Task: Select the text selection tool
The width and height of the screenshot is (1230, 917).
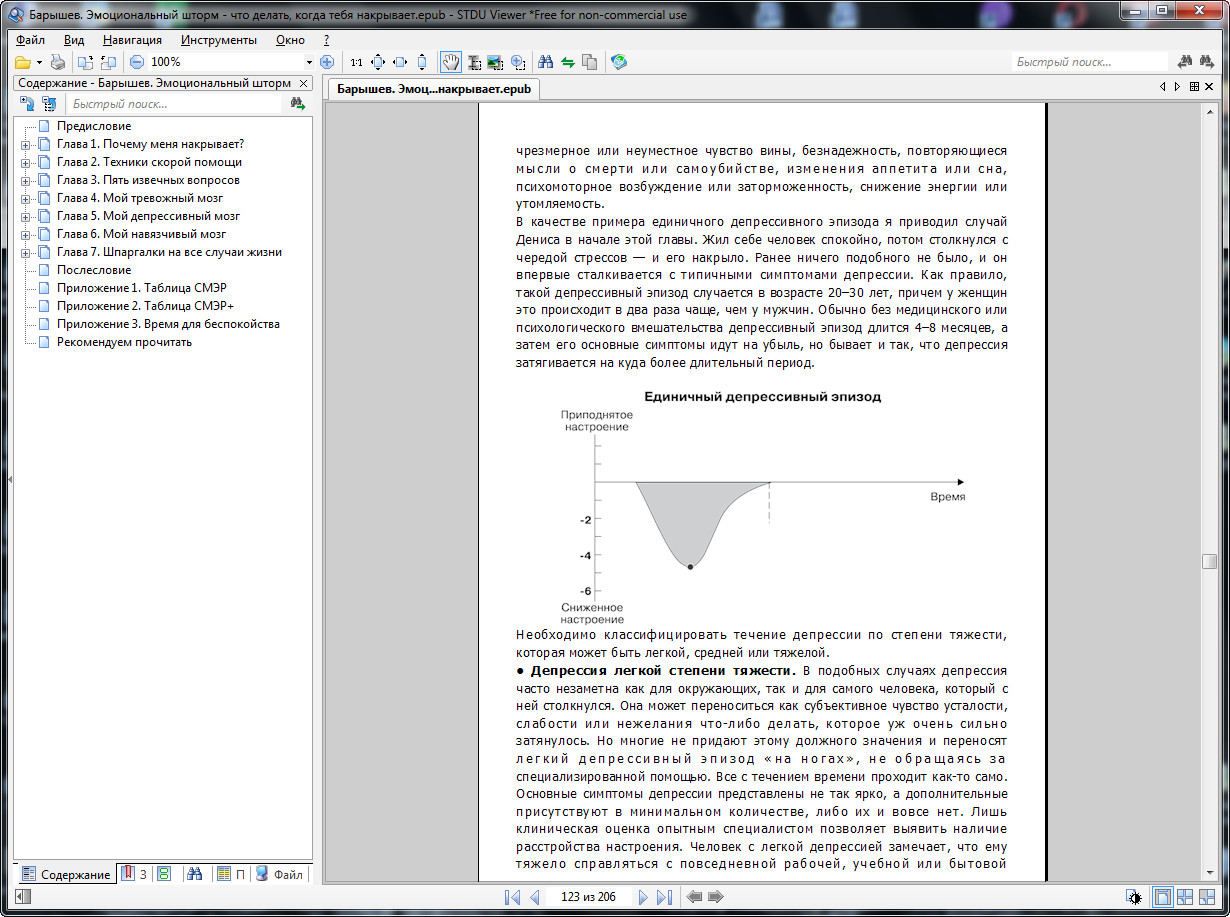Action: pyautogui.click(x=473, y=62)
